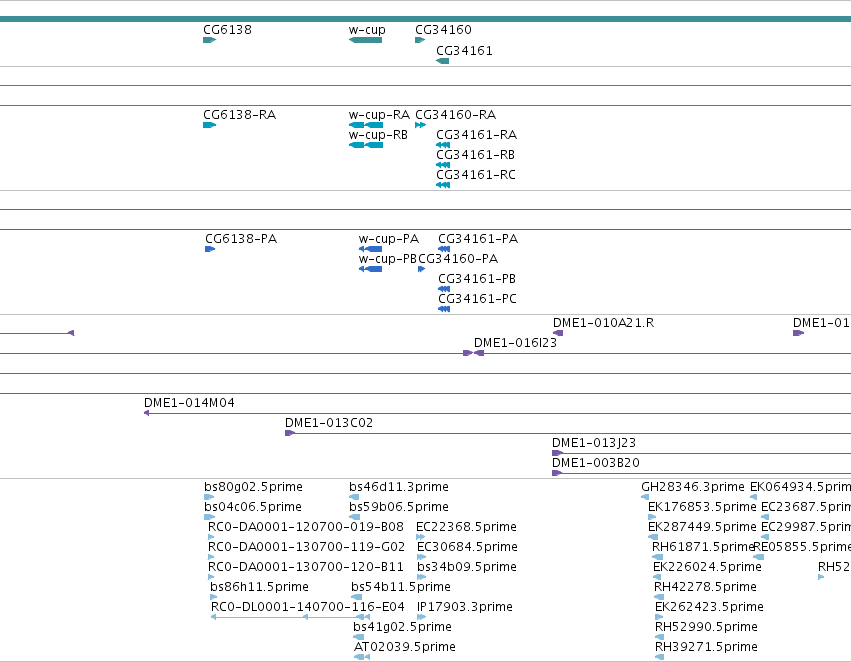
Task: Select the w-cup-RB transcript label
Action: [x=378, y=135]
